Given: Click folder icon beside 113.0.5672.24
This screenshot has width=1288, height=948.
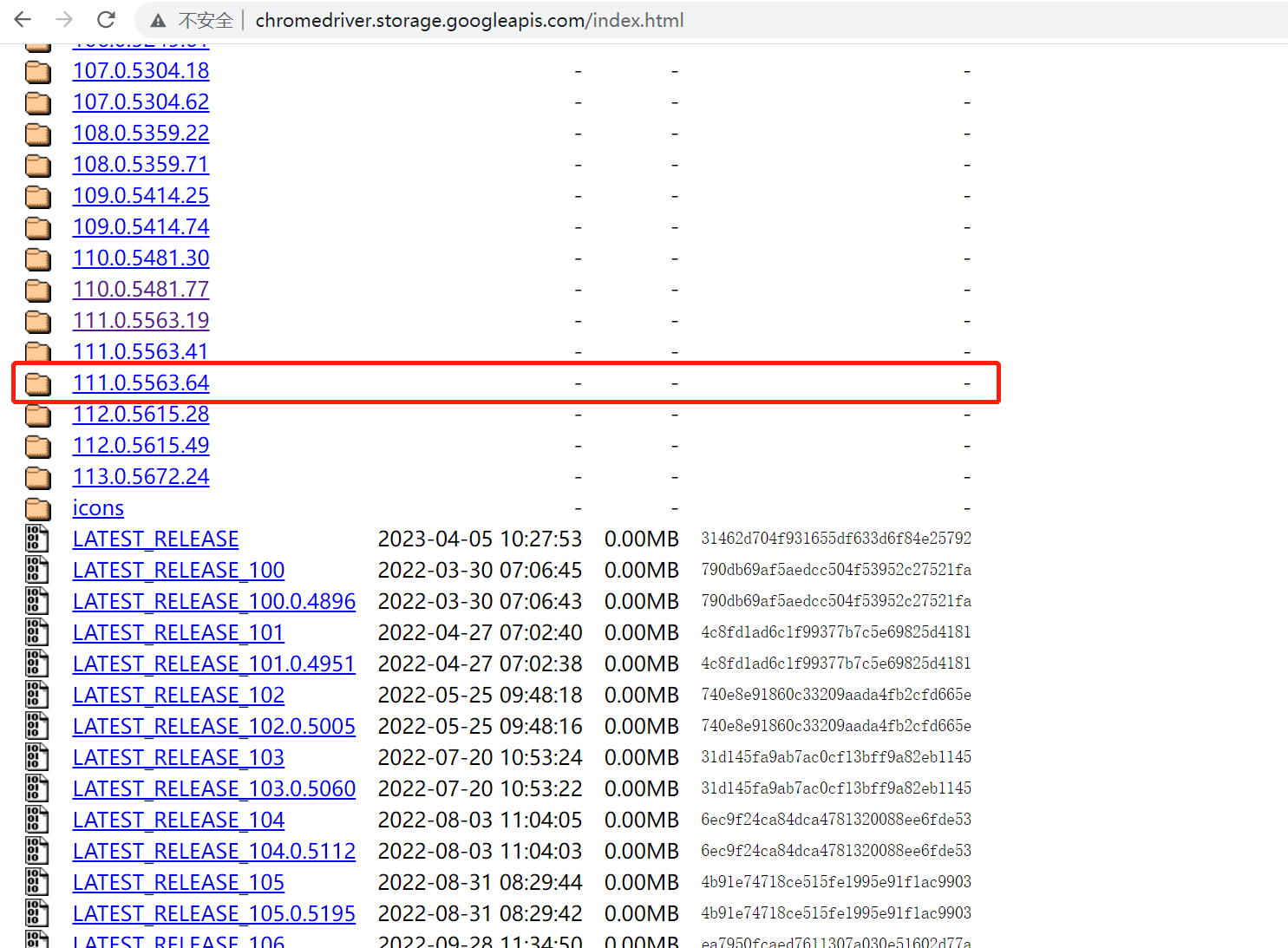Looking at the screenshot, I should [x=37, y=477].
